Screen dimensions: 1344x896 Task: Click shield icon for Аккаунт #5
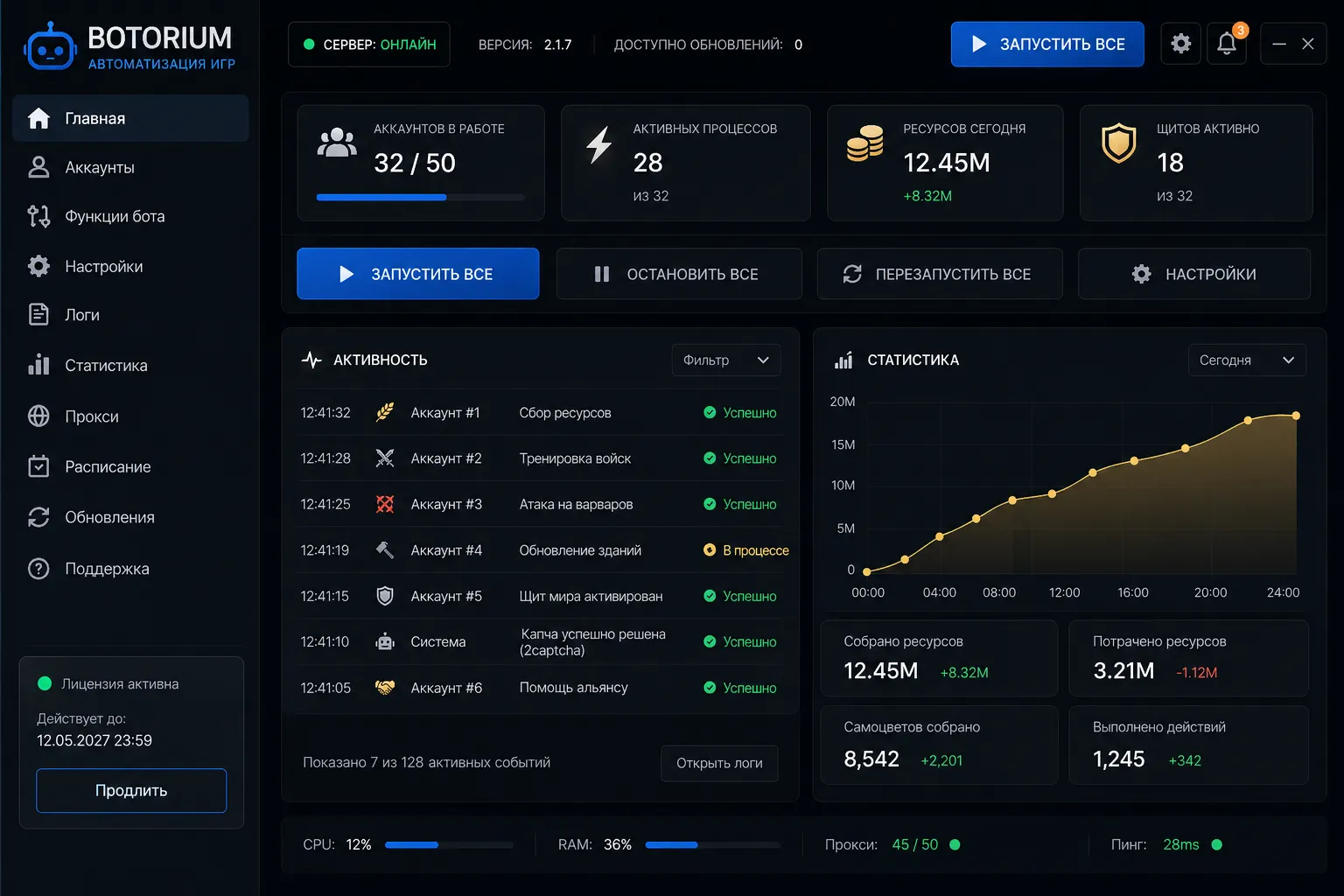pyautogui.click(x=384, y=596)
